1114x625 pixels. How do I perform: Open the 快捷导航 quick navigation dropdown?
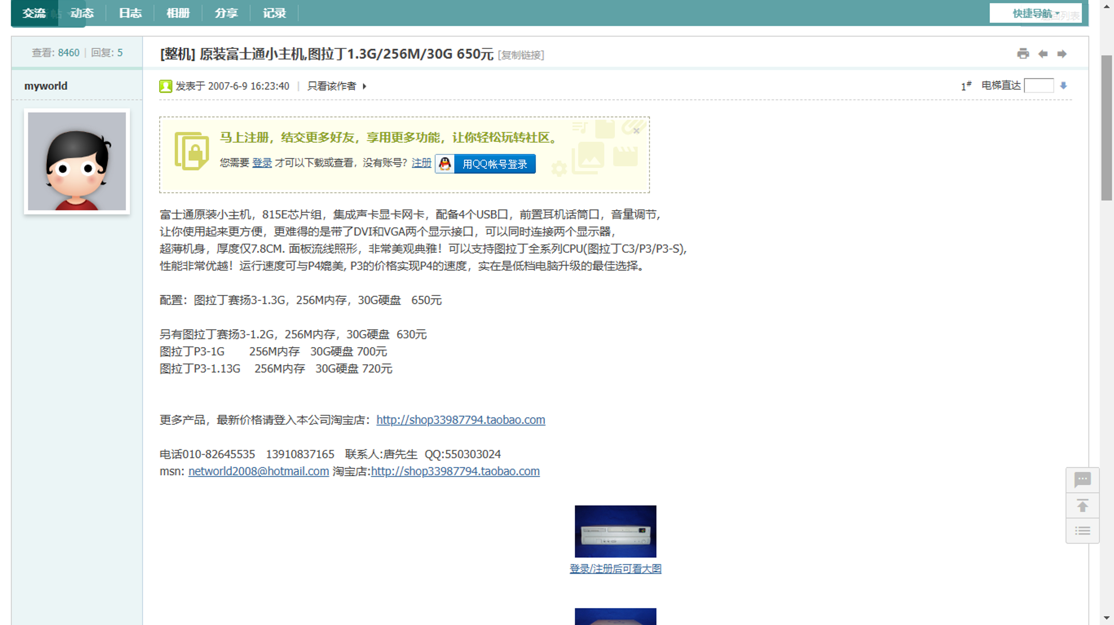(x=1035, y=13)
